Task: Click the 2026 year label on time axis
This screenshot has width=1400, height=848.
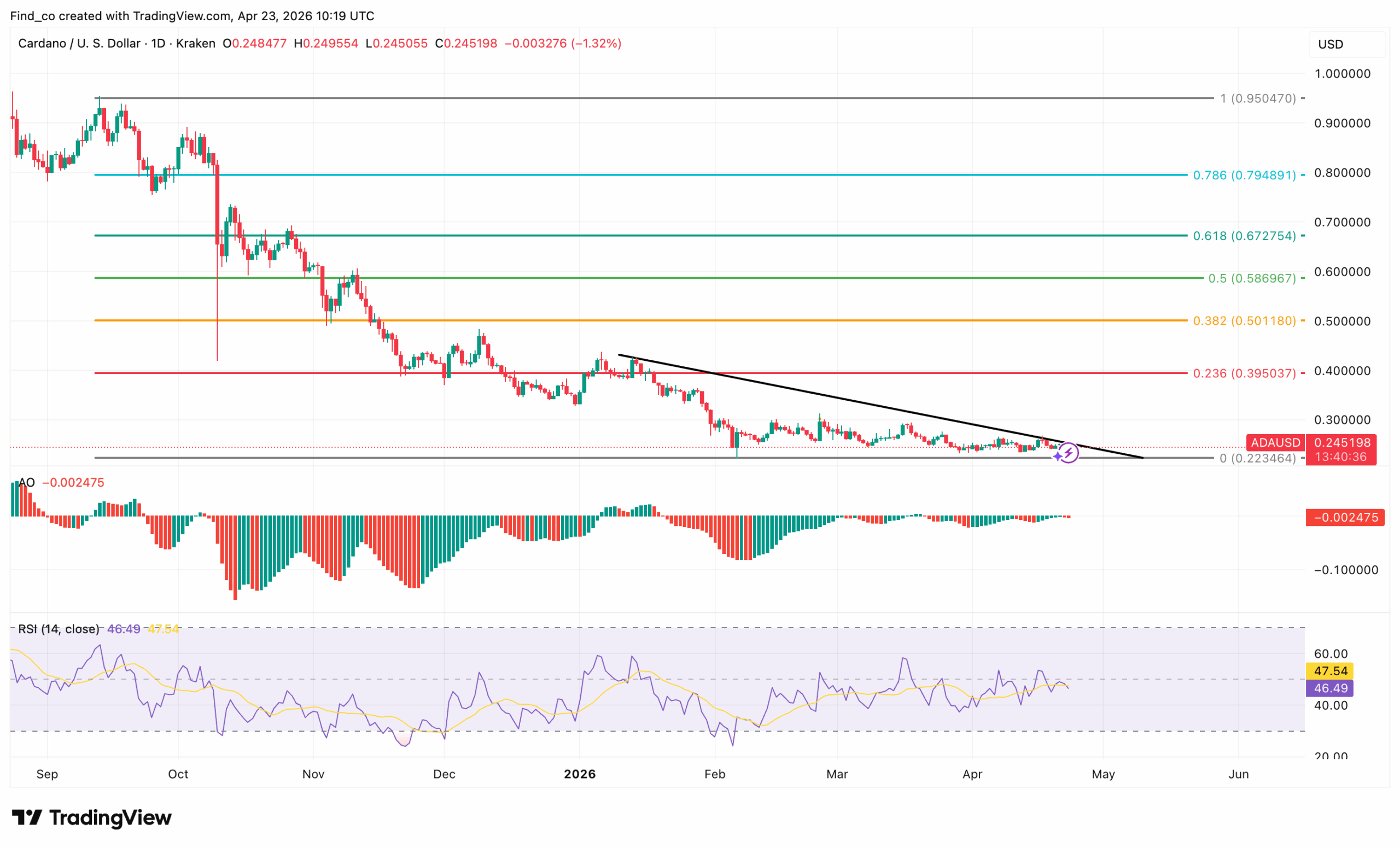Action: tap(580, 774)
